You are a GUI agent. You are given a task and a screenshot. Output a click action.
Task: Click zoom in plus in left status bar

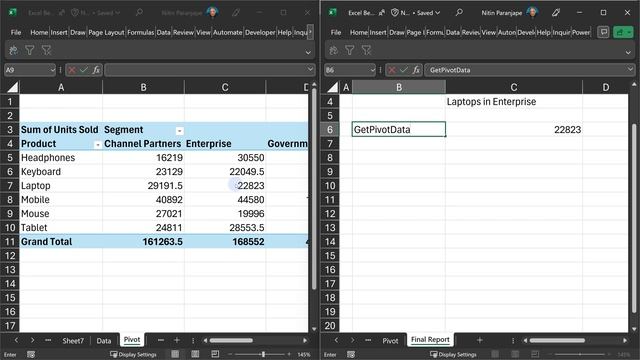[289, 354]
